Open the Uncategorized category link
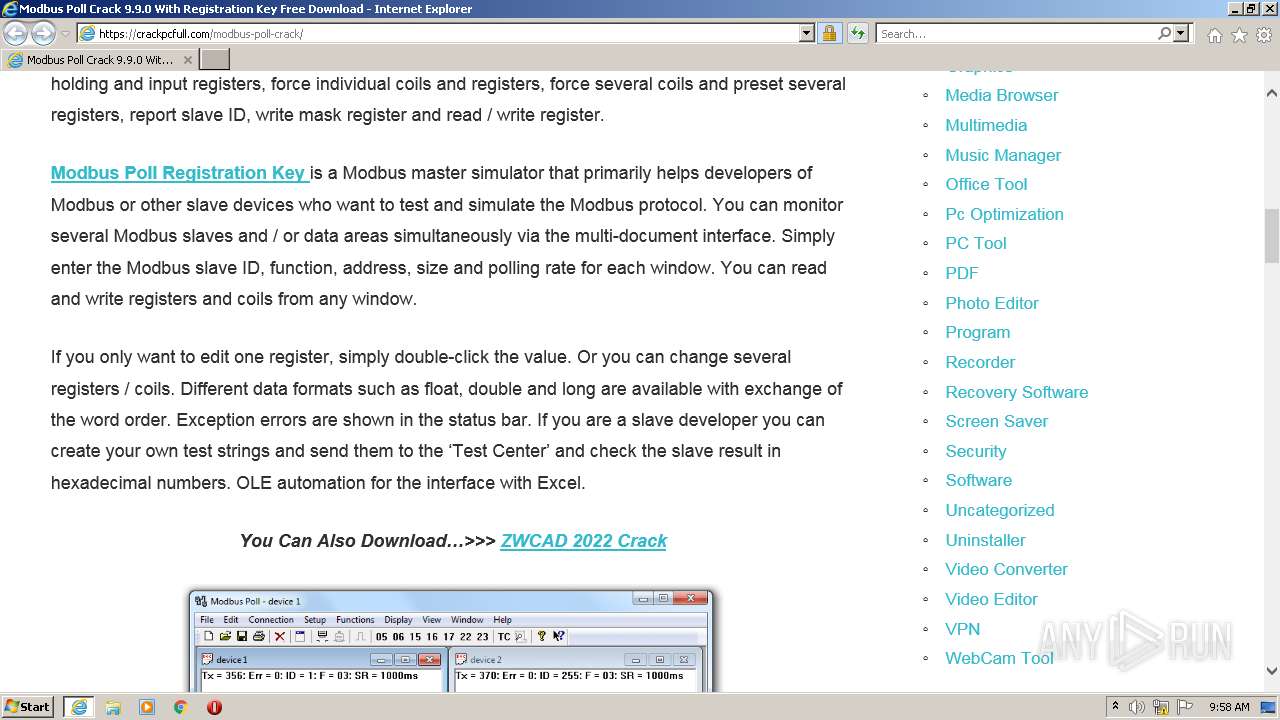Screen dimensions: 1280x720 pyautogui.click(x=1000, y=510)
